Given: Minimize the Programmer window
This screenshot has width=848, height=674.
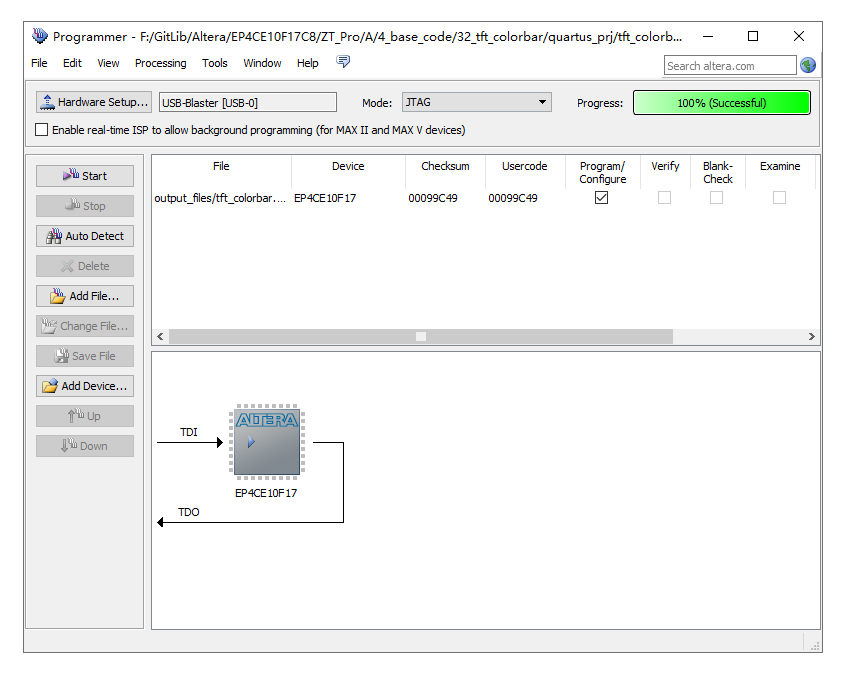Looking at the screenshot, I should click(x=707, y=36).
